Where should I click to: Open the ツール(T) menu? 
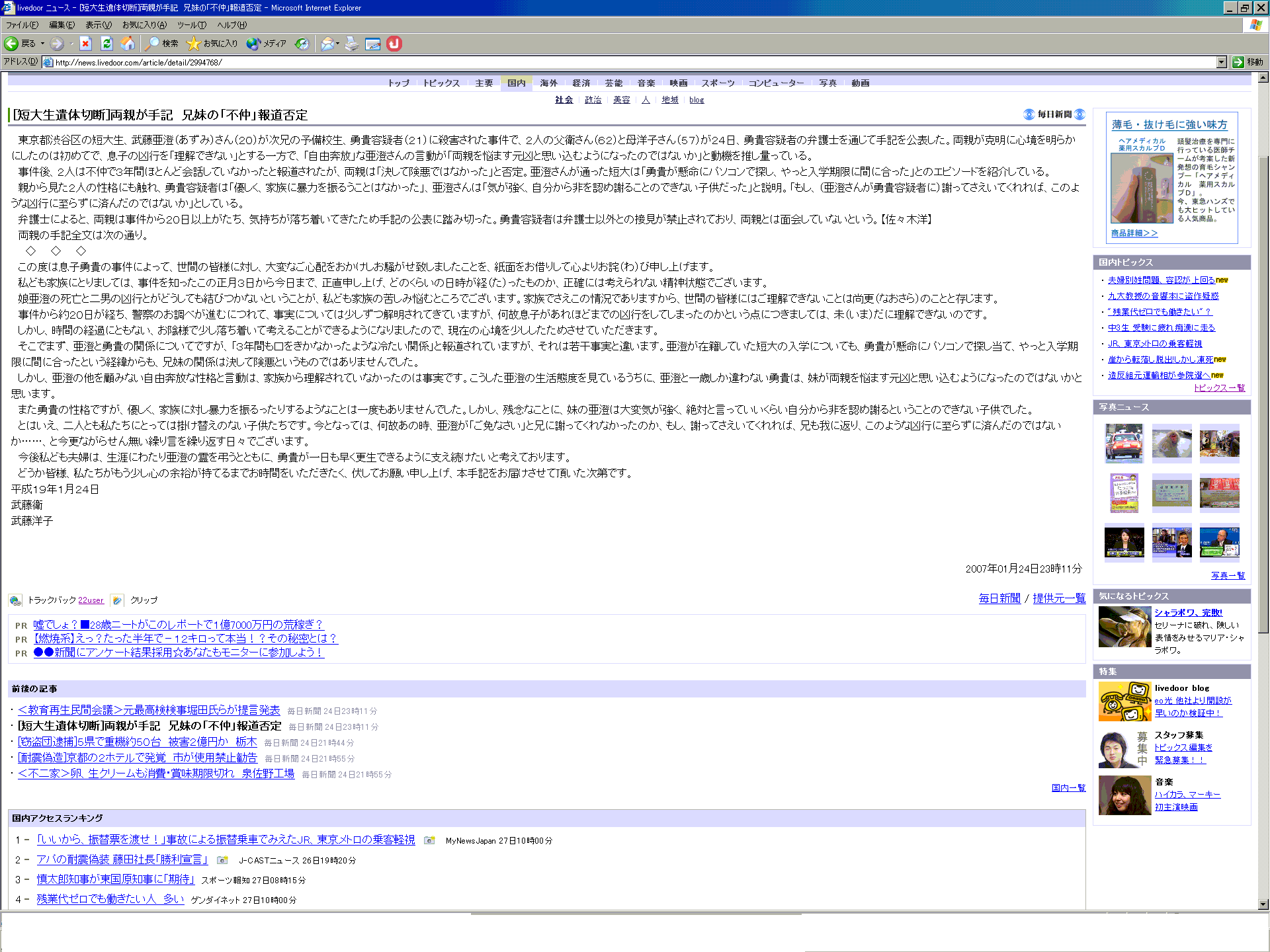click(191, 25)
